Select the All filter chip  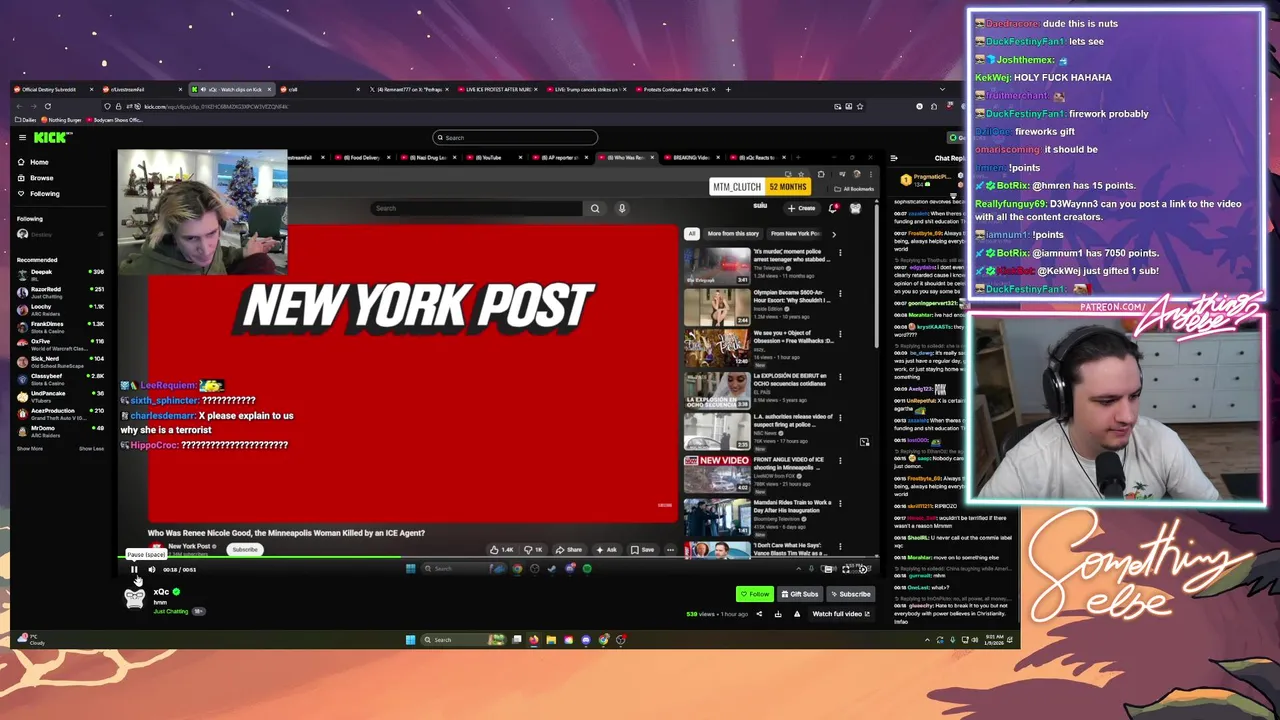pyautogui.click(x=691, y=234)
